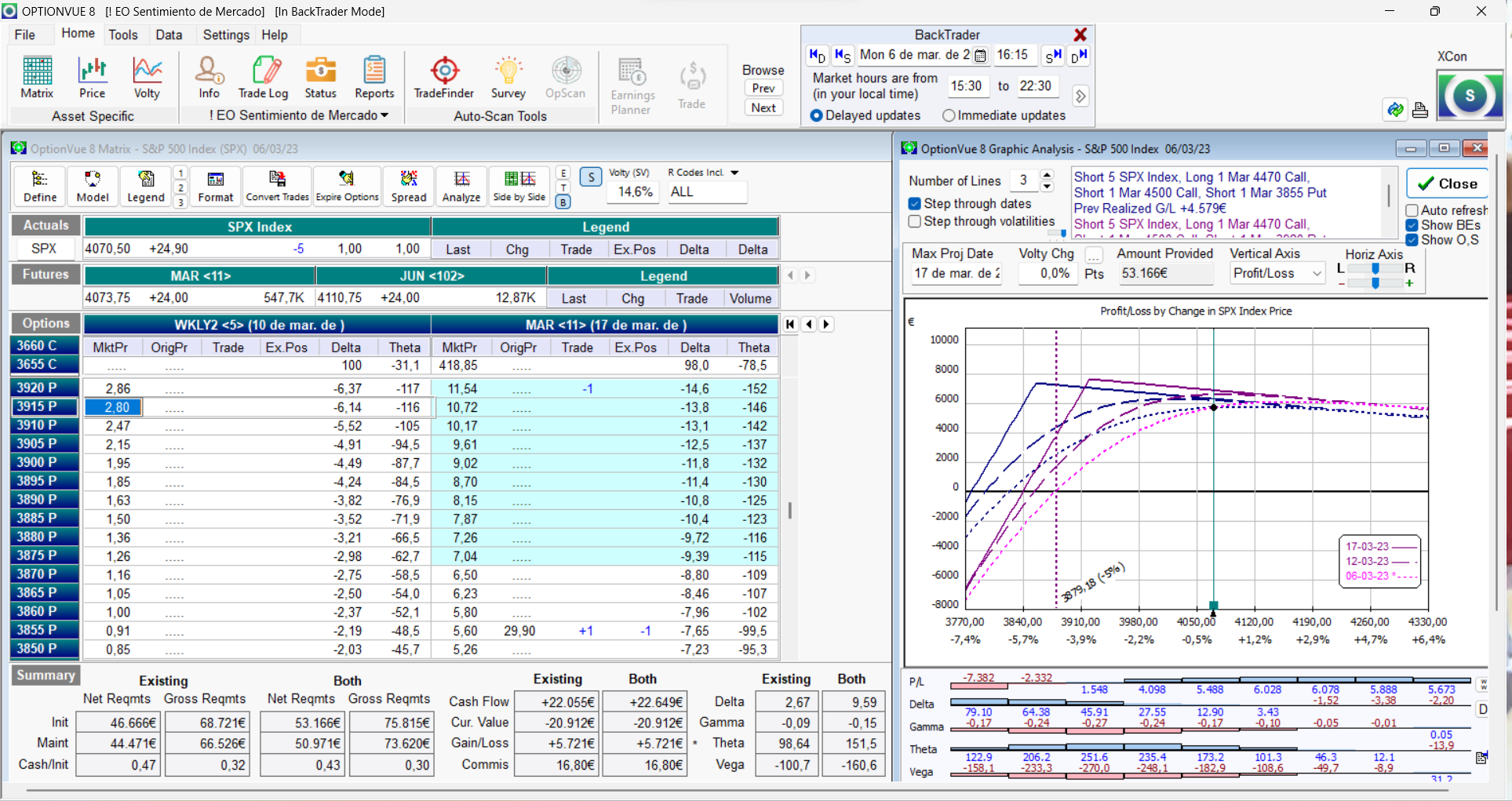
Task: Open the Help menu
Action: point(275,35)
